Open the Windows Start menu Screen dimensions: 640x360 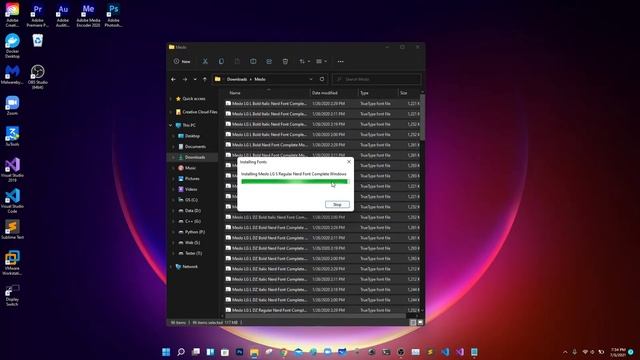point(166,352)
